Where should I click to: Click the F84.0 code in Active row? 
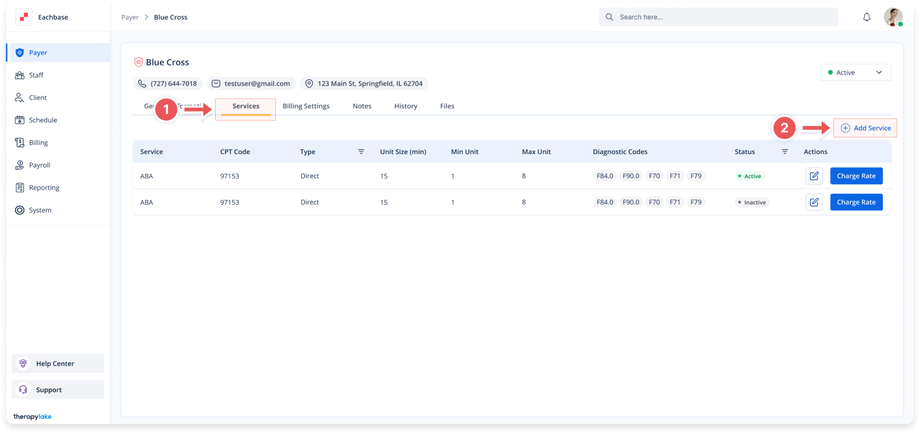click(x=605, y=176)
